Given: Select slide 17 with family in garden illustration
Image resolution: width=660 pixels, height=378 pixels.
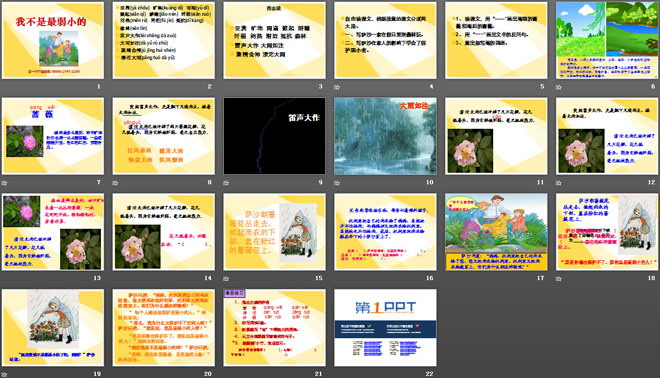Looking at the screenshot, I should (x=496, y=232).
